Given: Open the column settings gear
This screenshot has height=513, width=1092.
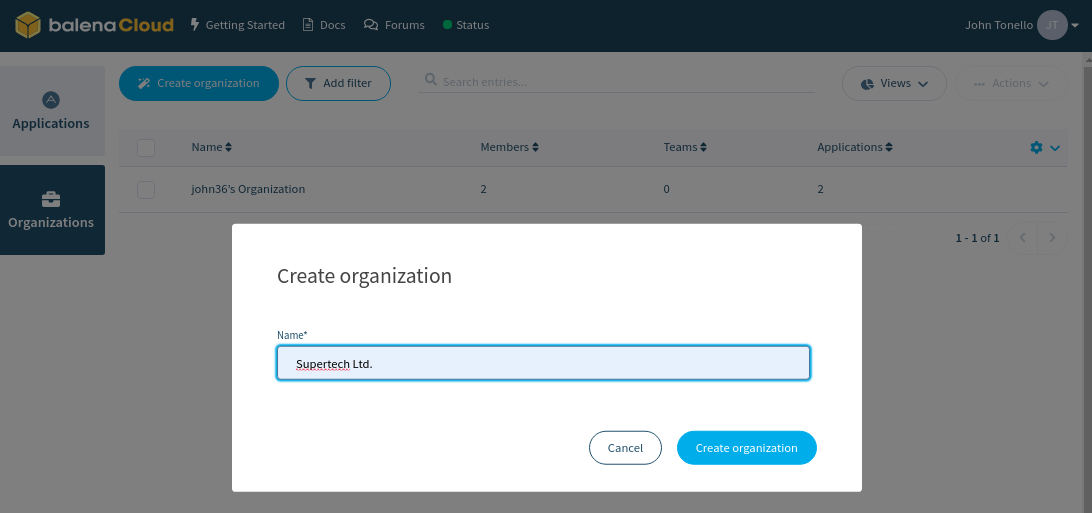Looking at the screenshot, I should tap(1036, 148).
